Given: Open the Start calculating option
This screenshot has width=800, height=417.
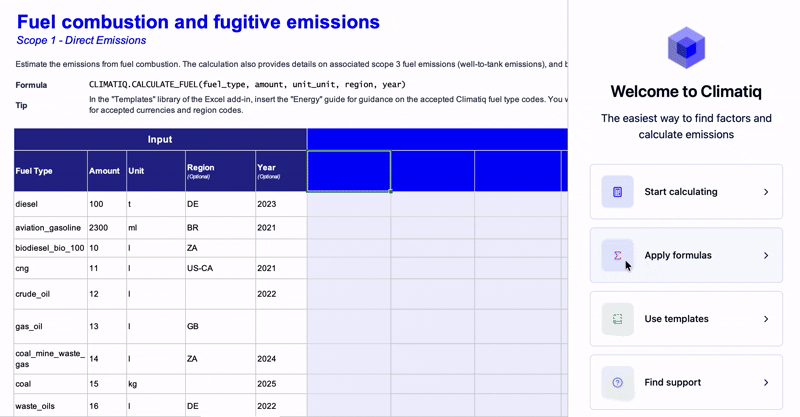Looking at the screenshot, I should tap(686, 192).
